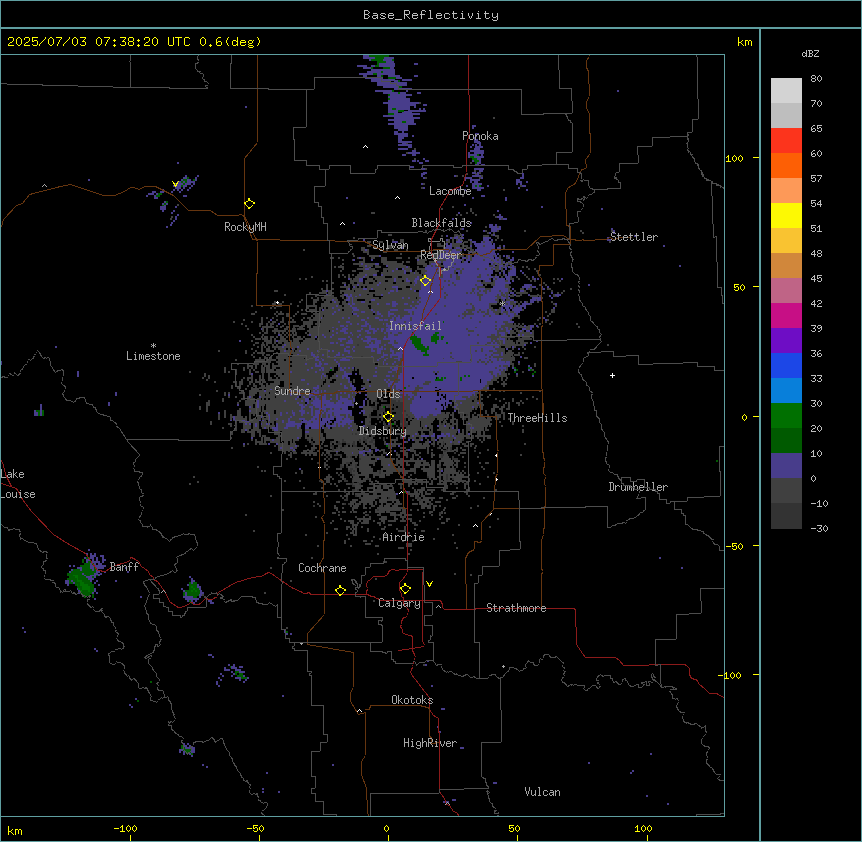Select the slate purple 0-10 dBZ legend swatch
862x842 pixels.
pyautogui.click(x=786, y=466)
